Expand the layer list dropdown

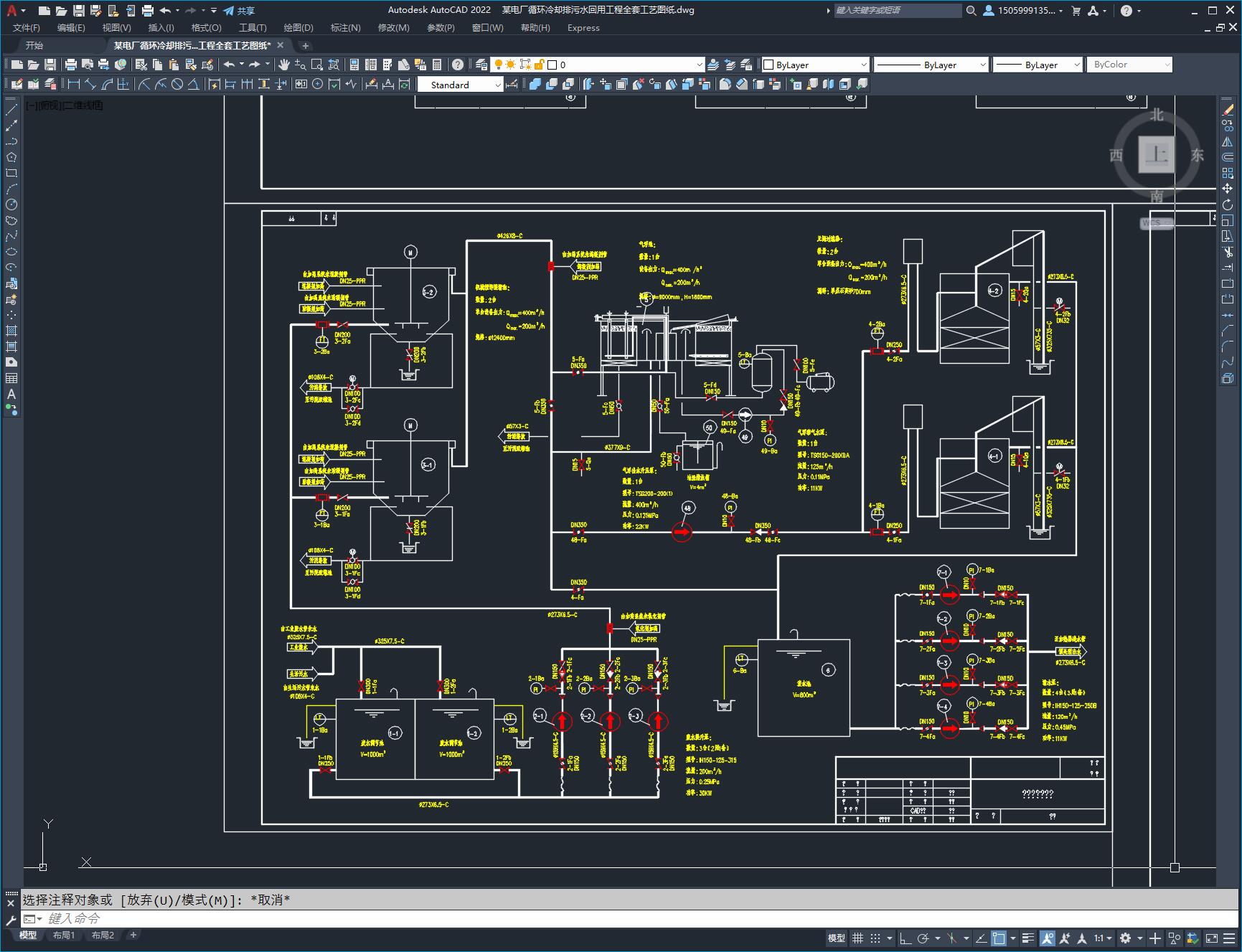[x=624, y=65]
